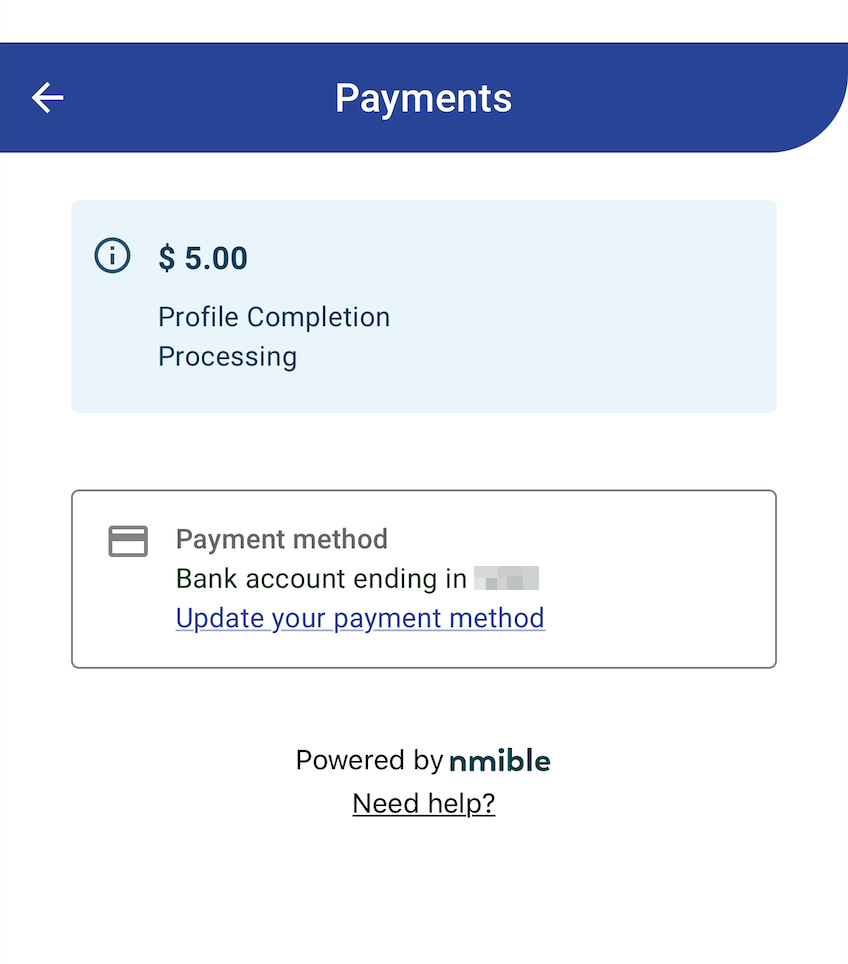
Task: Open the "Need help?" link
Action: (x=424, y=803)
